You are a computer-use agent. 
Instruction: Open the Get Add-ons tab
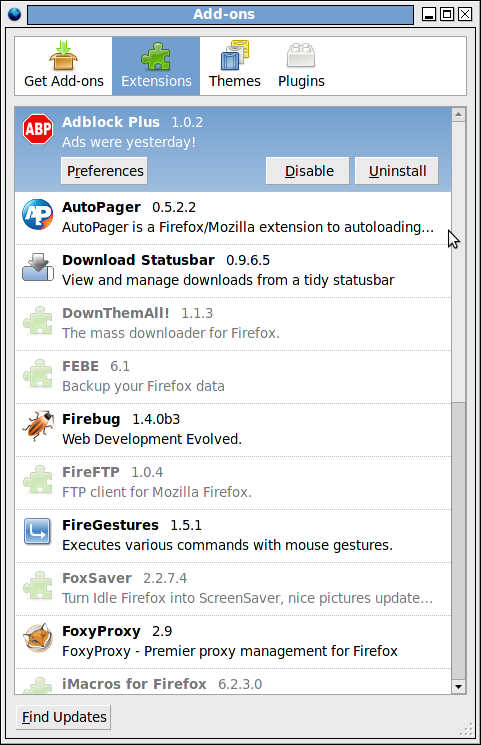pos(64,66)
